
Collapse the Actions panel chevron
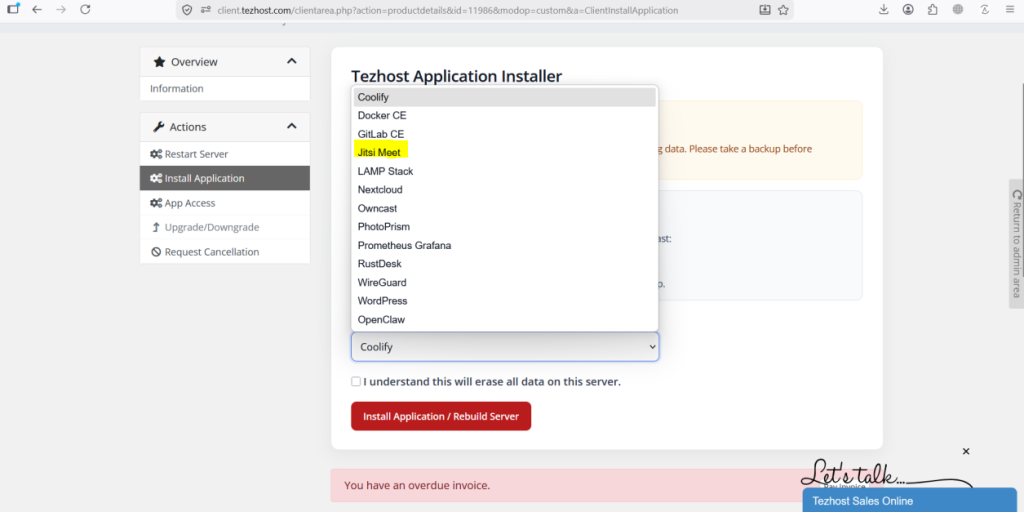coord(291,126)
